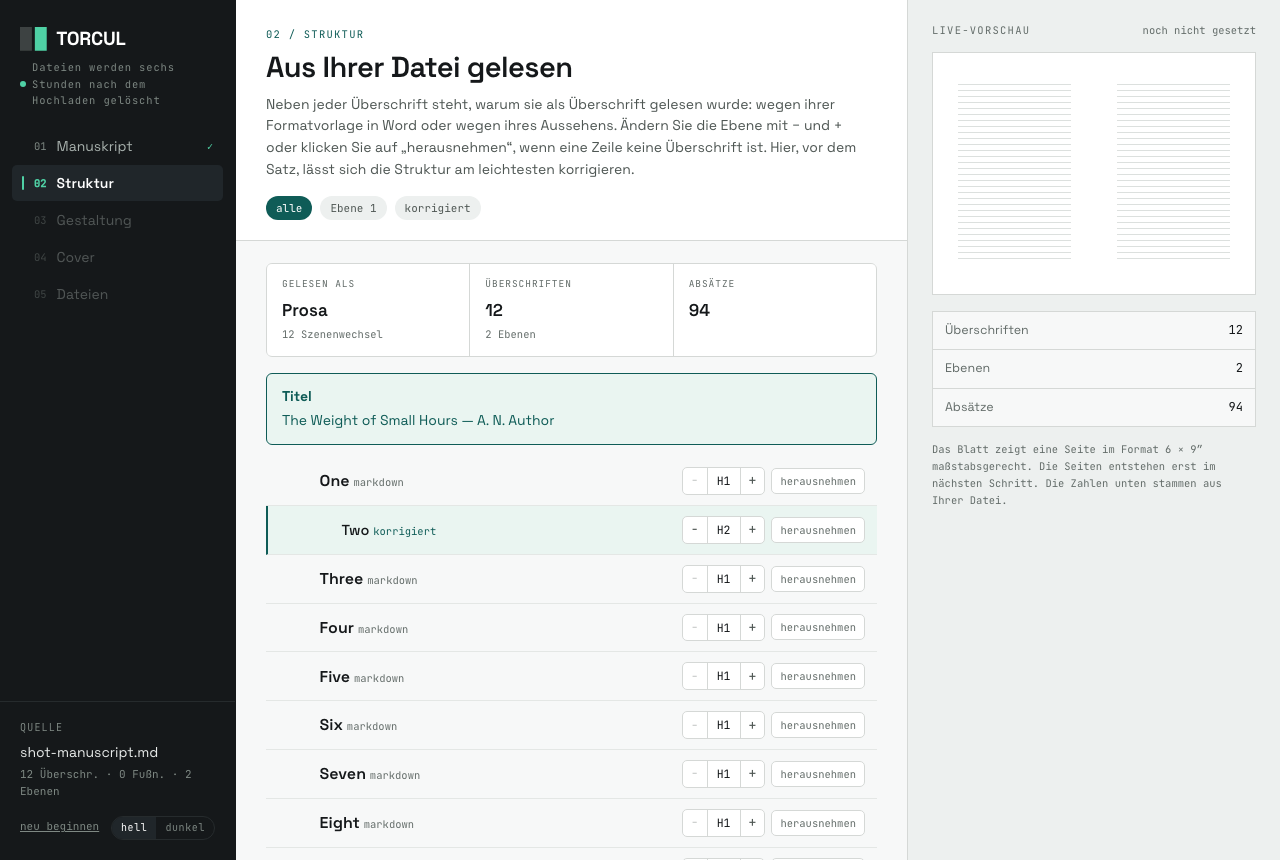The height and width of the screenshot is (860, 1280).
Task: Open the Dateien step
Action: (117, 294)
